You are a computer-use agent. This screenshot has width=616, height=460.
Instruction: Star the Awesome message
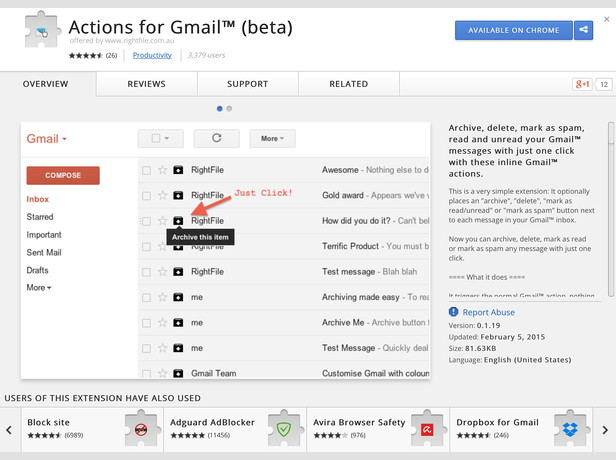pos(162,170)
